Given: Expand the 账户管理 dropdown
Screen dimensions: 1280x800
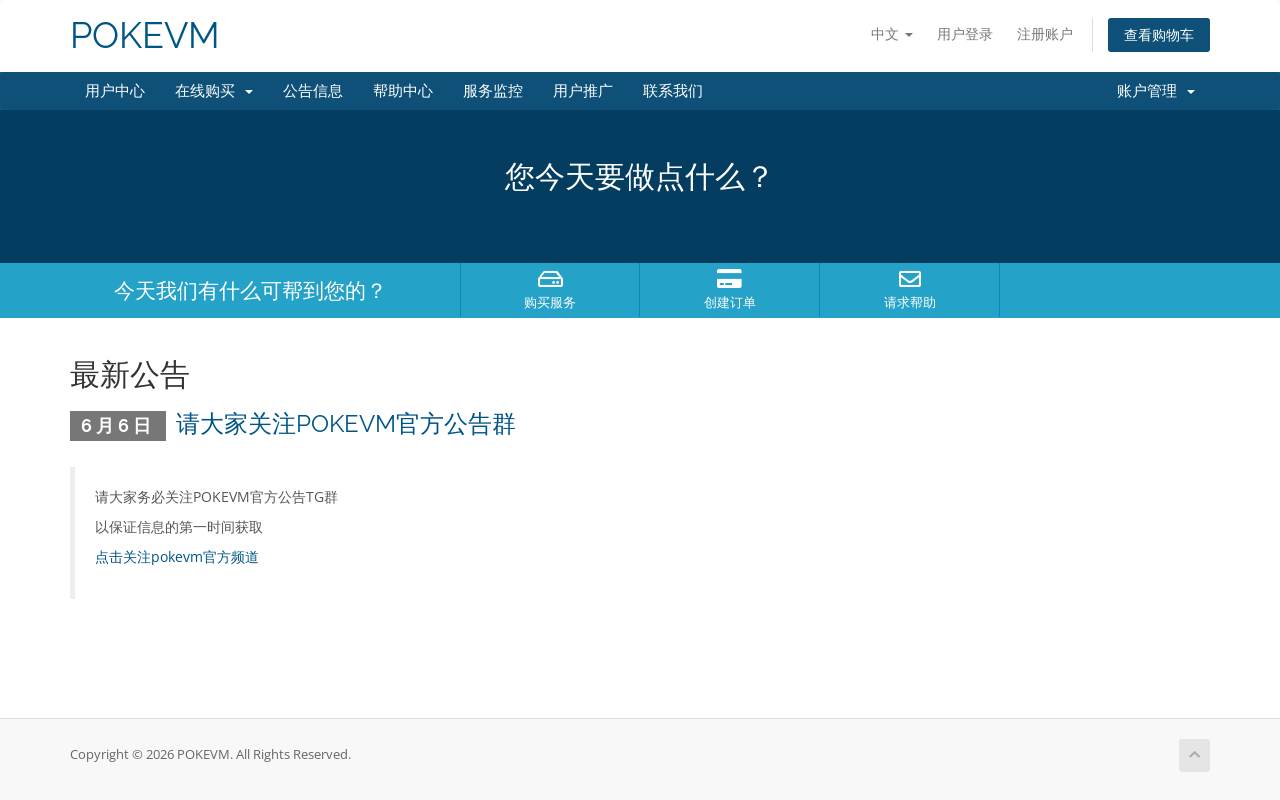Looking at the screenshot, I should (1156, 91).
